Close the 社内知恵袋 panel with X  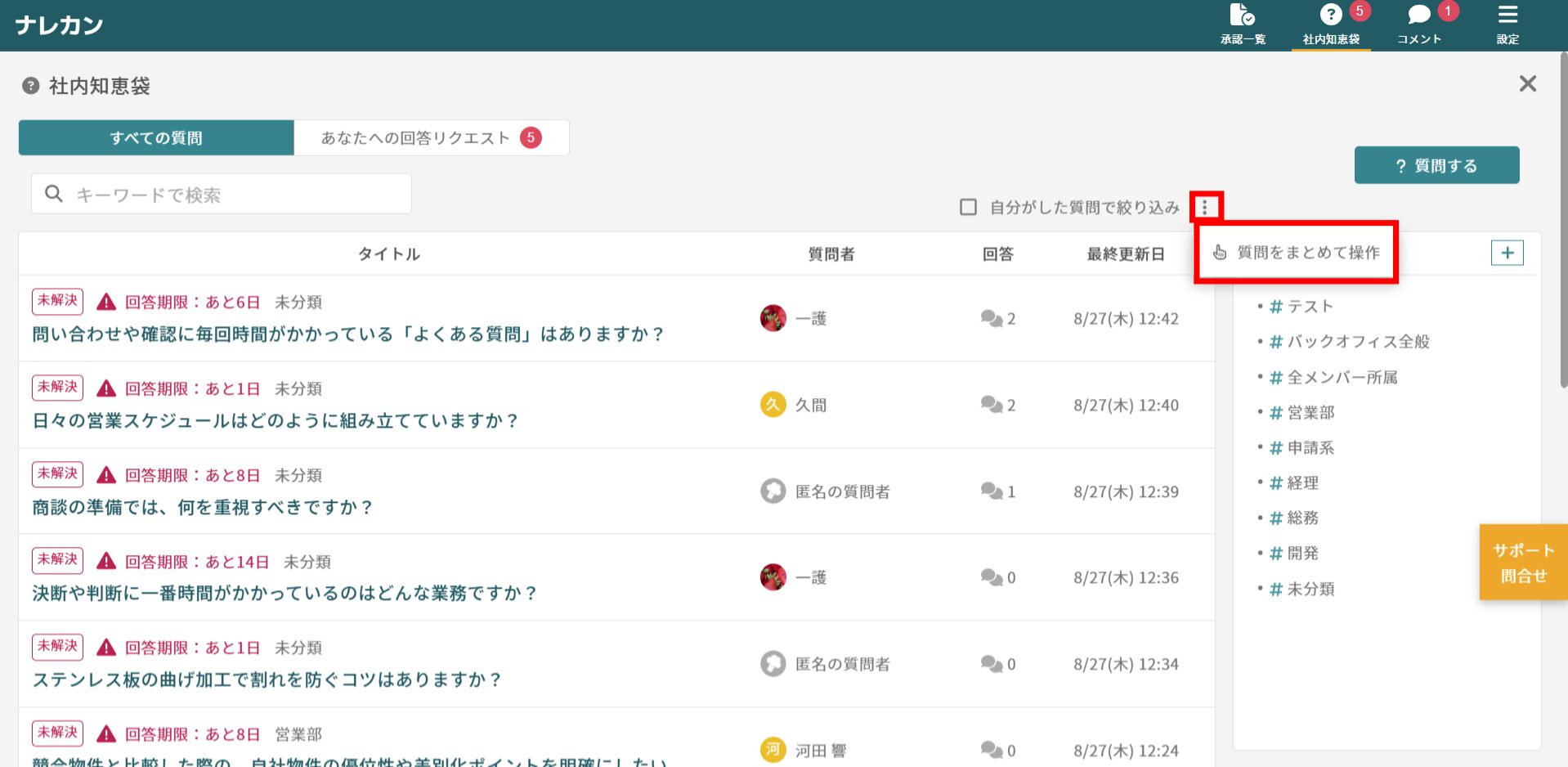1527,83
